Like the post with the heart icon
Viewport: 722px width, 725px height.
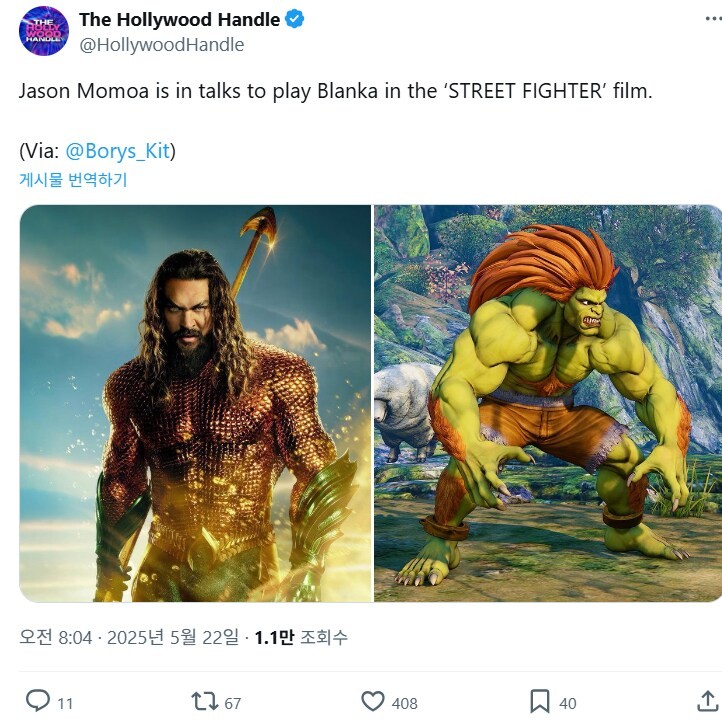(373, 701)
